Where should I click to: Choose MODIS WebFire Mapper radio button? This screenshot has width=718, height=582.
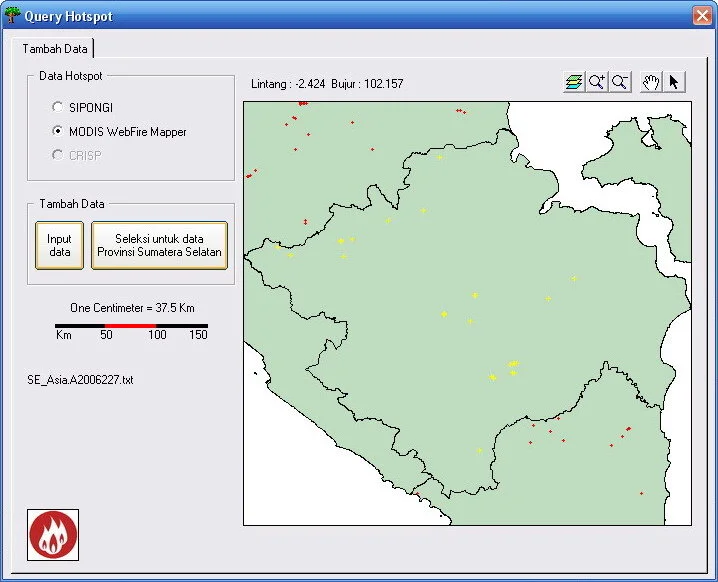[58, 131]
